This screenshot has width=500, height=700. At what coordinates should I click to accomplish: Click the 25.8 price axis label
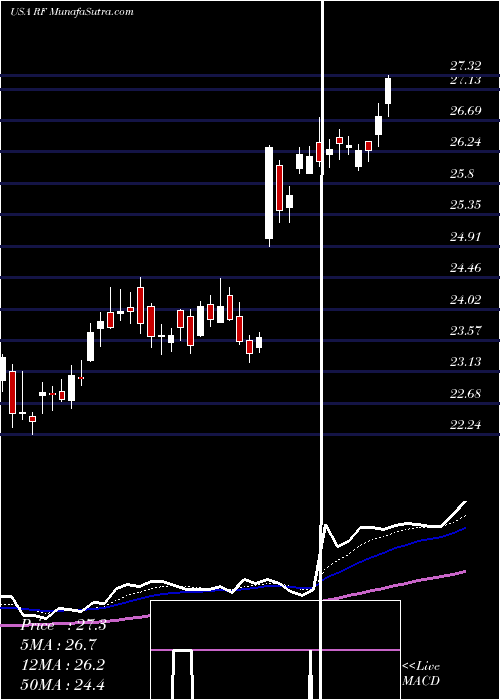(462, 174)
